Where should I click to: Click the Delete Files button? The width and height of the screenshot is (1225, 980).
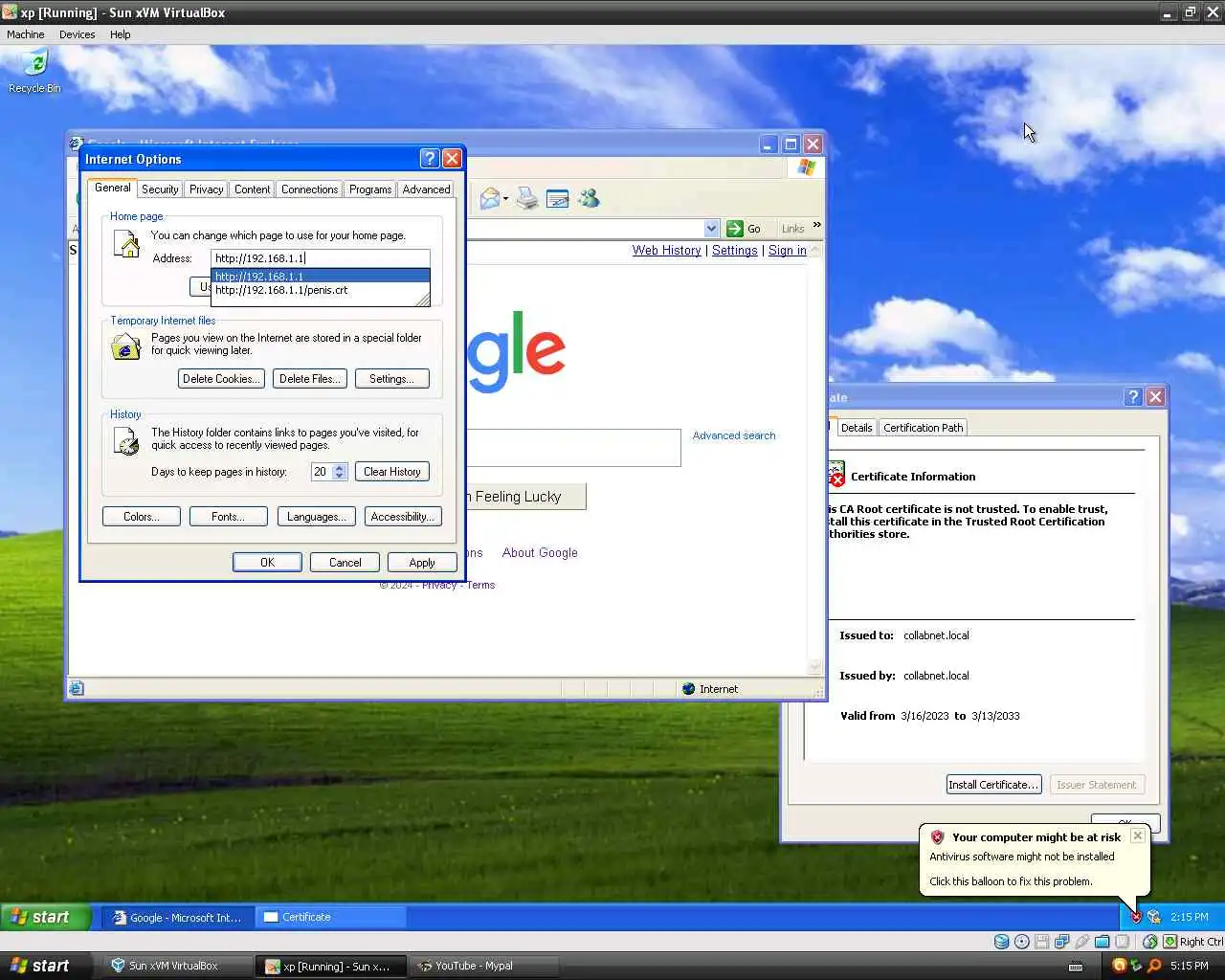tap(309, 379)
